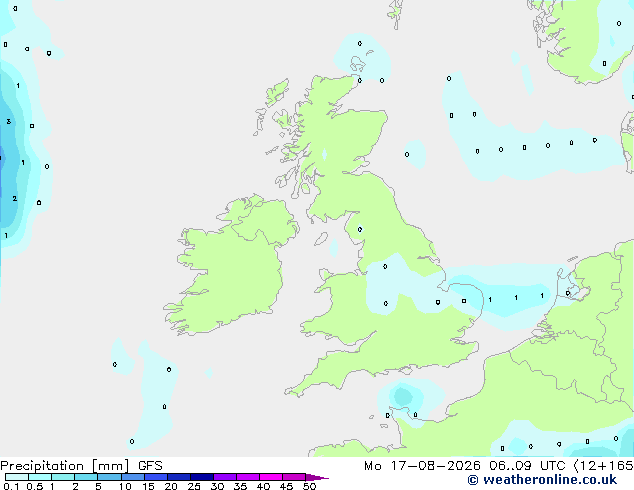
Task: Click the 'GFS' model label
Action: point(150,466)
